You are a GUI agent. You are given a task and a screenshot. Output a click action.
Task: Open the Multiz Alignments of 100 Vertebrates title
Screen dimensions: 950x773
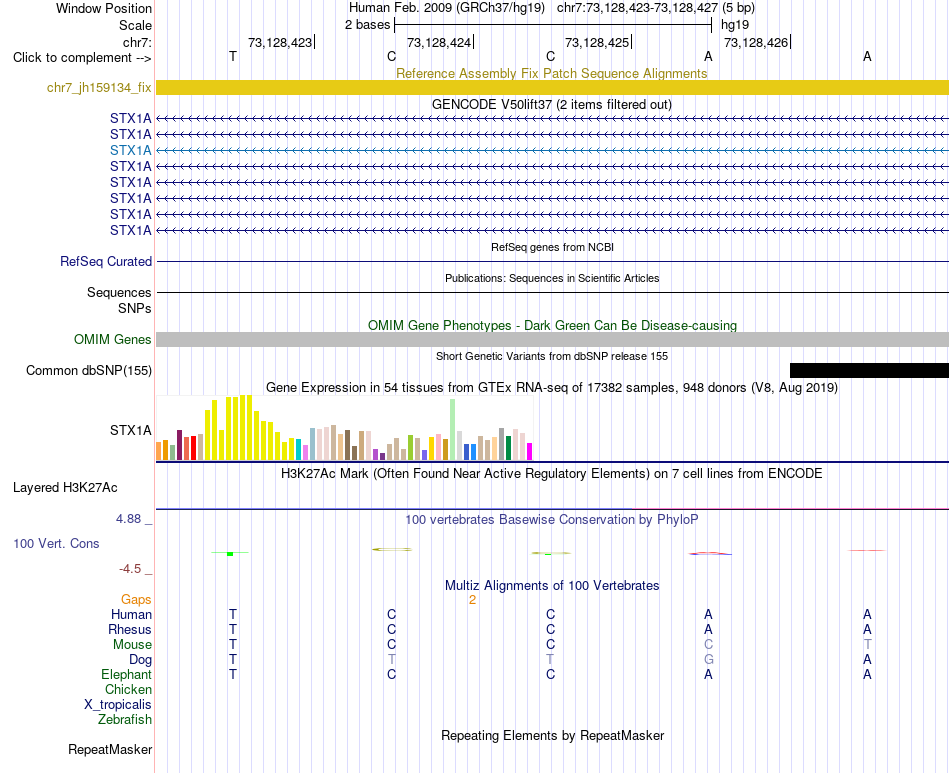pyautogui.click(x=552, y=585)
